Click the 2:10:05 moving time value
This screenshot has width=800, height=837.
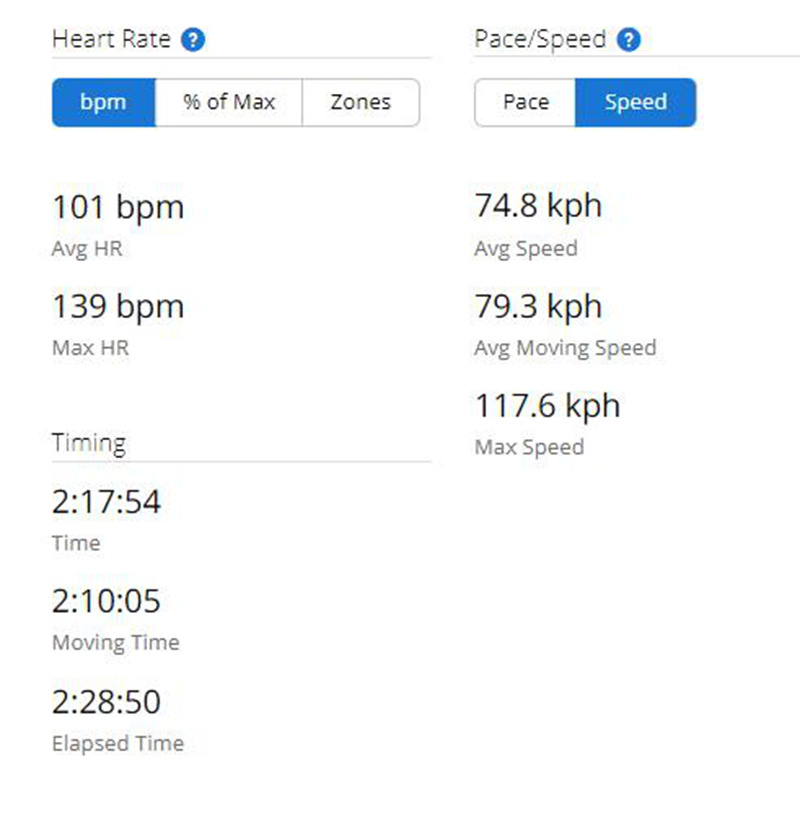[x=106, y=602]
